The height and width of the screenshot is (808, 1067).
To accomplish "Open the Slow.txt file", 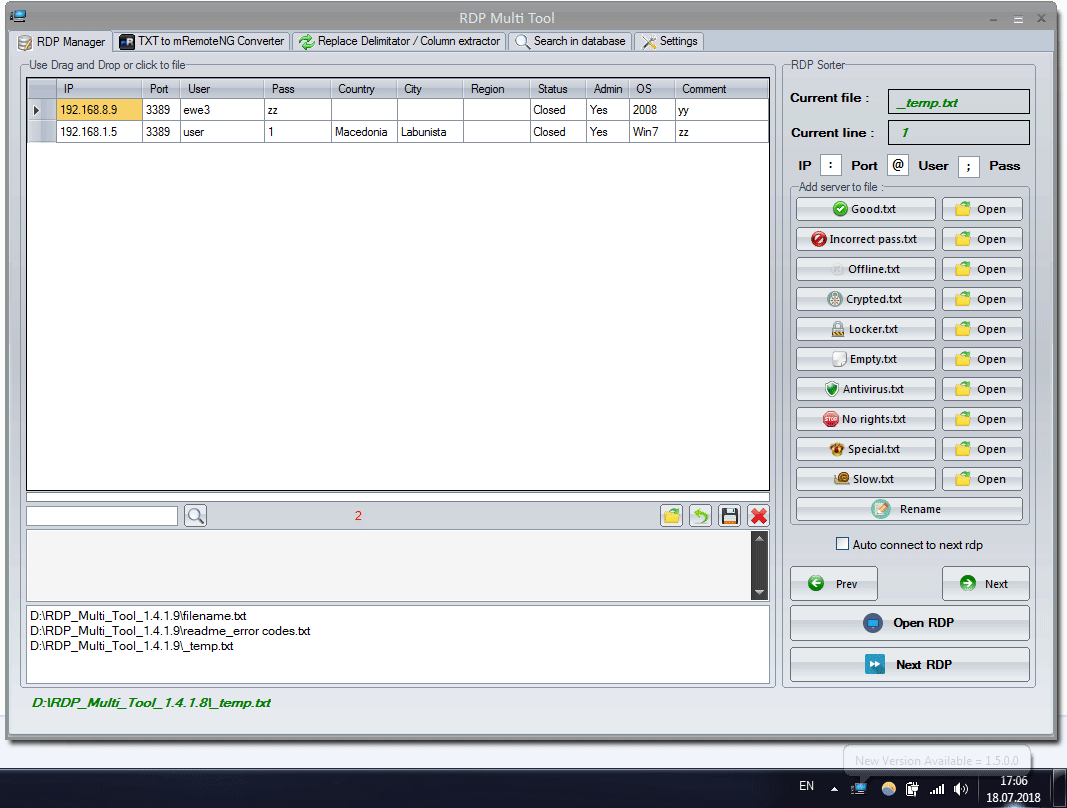I will click(x=982, y=479).
